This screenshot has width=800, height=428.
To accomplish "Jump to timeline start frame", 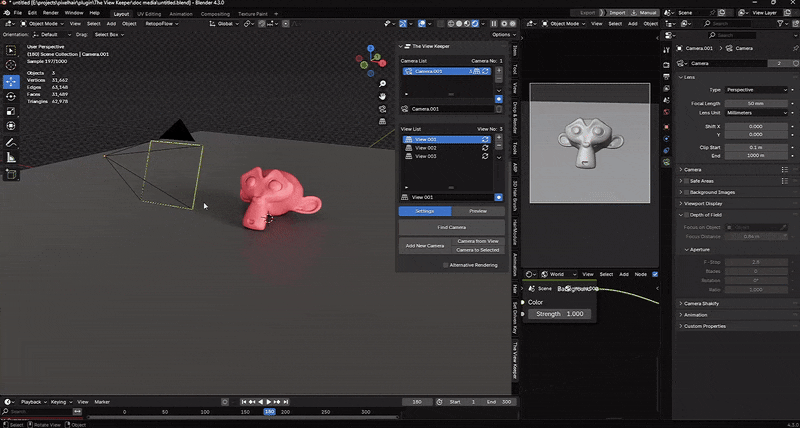I will (x=244, y=402).
